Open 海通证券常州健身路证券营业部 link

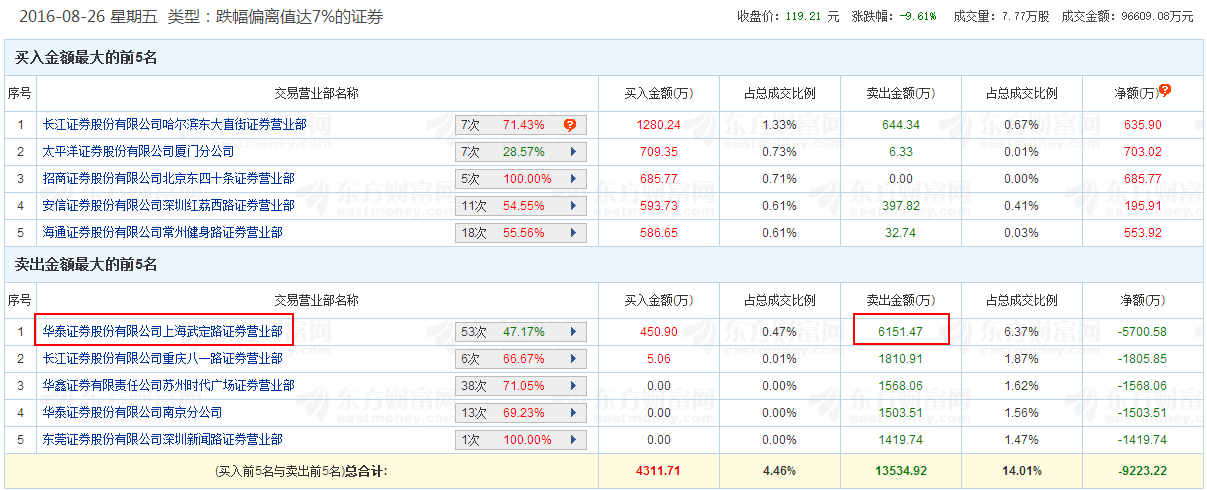tap(162, 232)
